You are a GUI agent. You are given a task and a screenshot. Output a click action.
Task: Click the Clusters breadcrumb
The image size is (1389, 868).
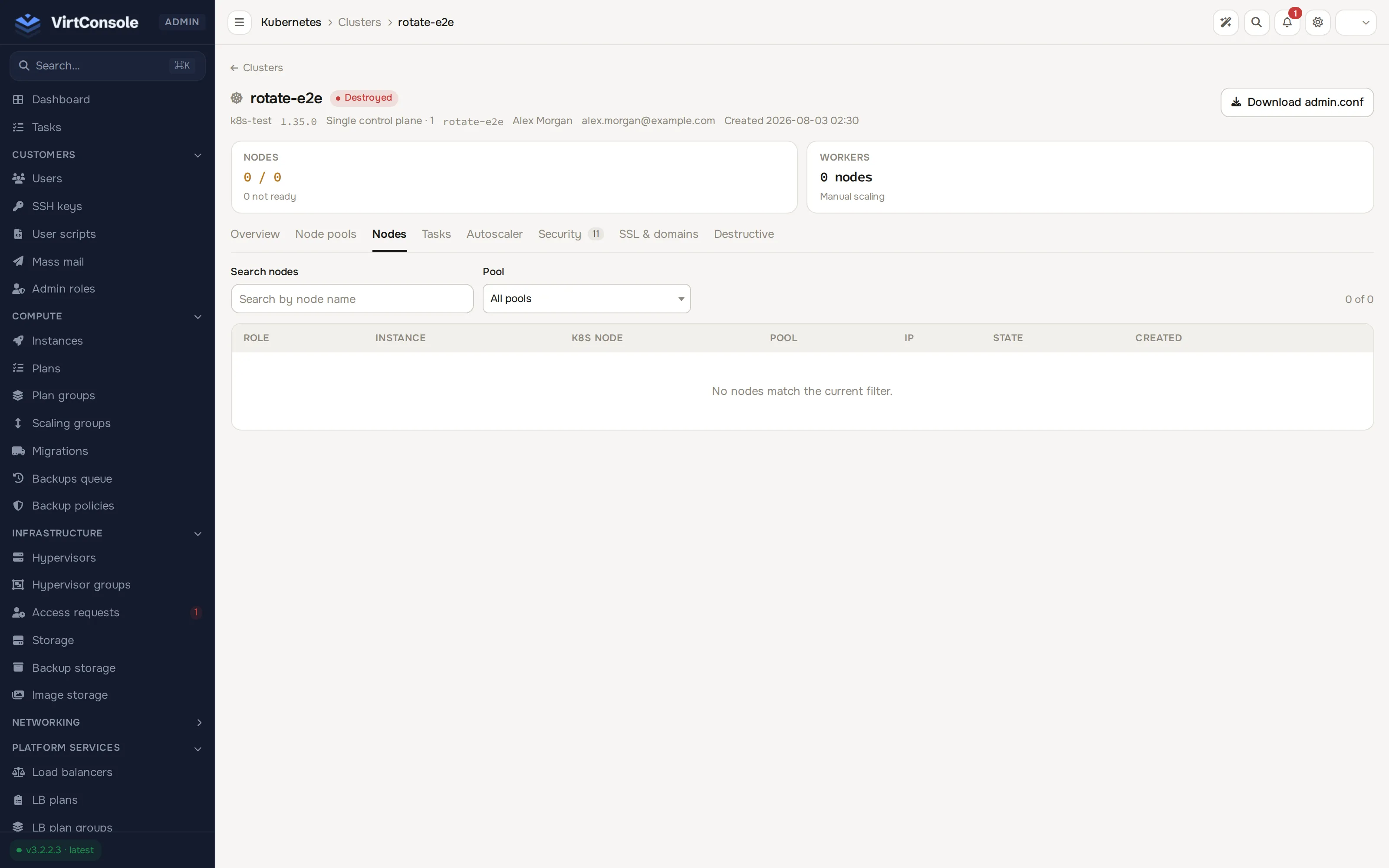[359, 23]
